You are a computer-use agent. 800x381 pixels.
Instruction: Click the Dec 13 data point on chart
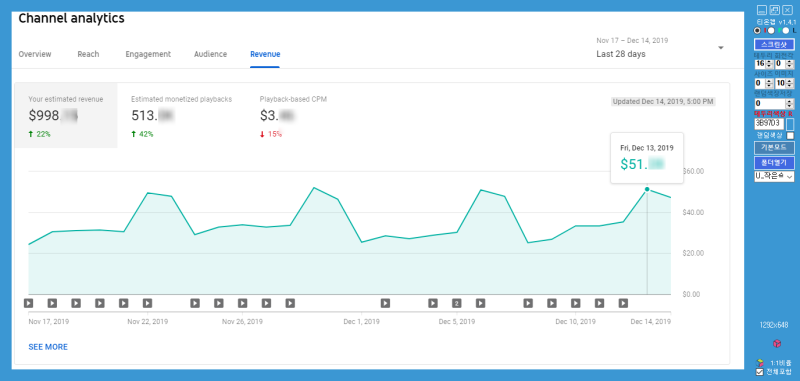pos(647,189)
